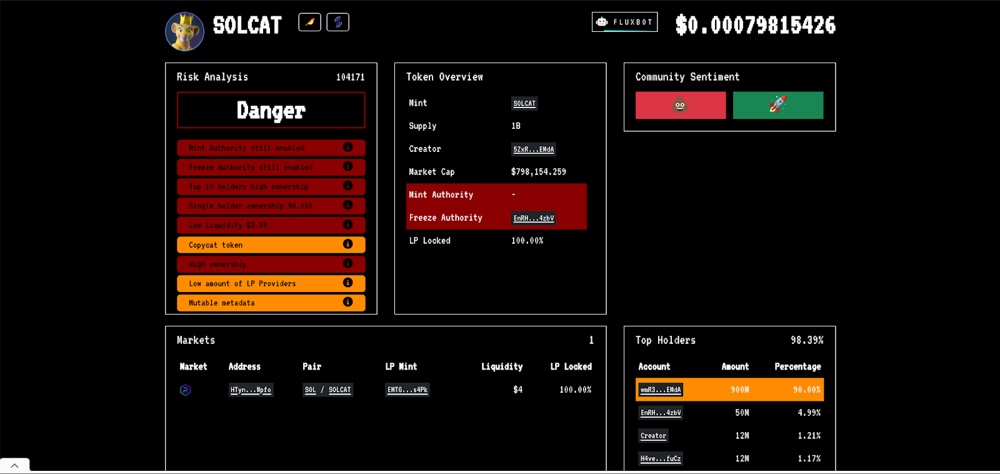Vote negative with the red poop button
1000x474 pixels.
pyautogui.click(x=681, y=105)
